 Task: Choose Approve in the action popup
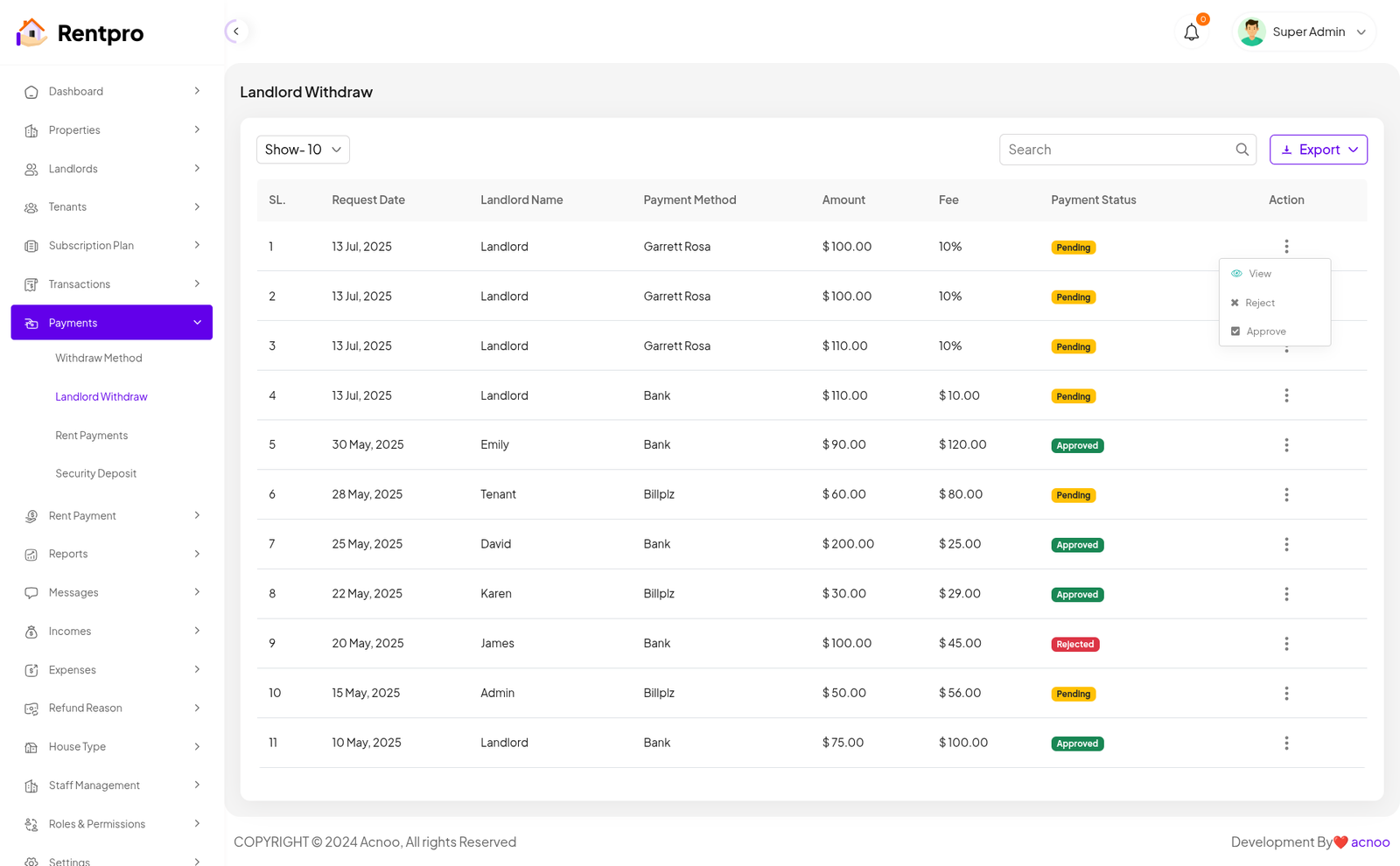(1265, 332)
